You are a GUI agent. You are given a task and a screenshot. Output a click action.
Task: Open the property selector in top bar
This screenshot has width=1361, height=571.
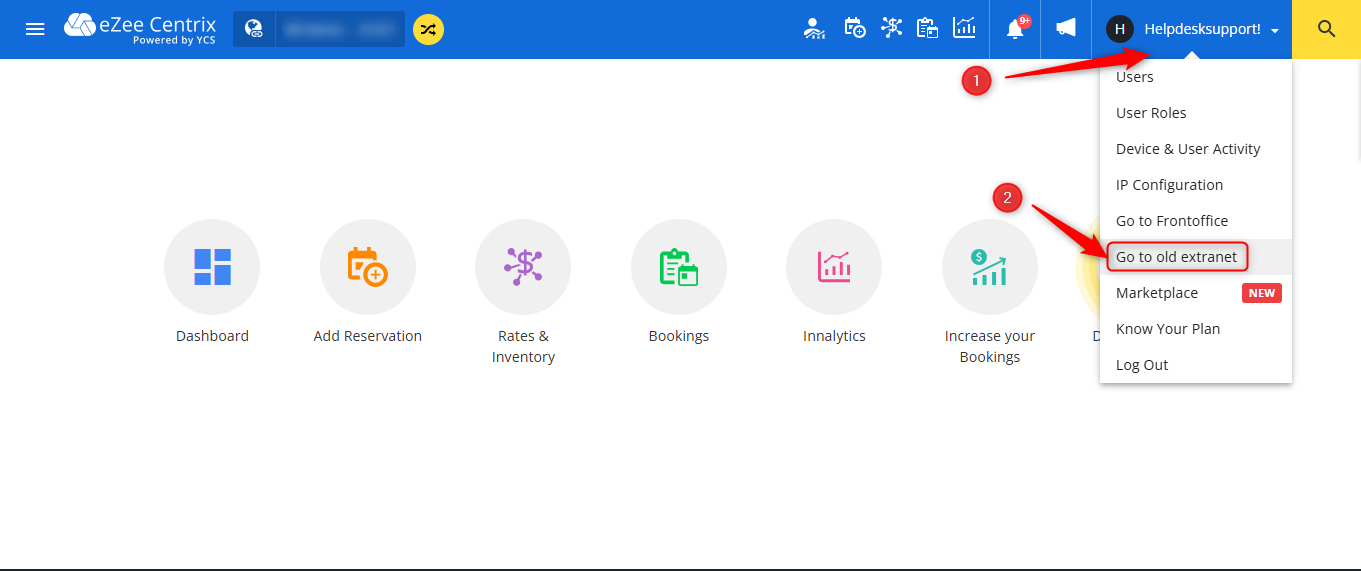point(319,29)
